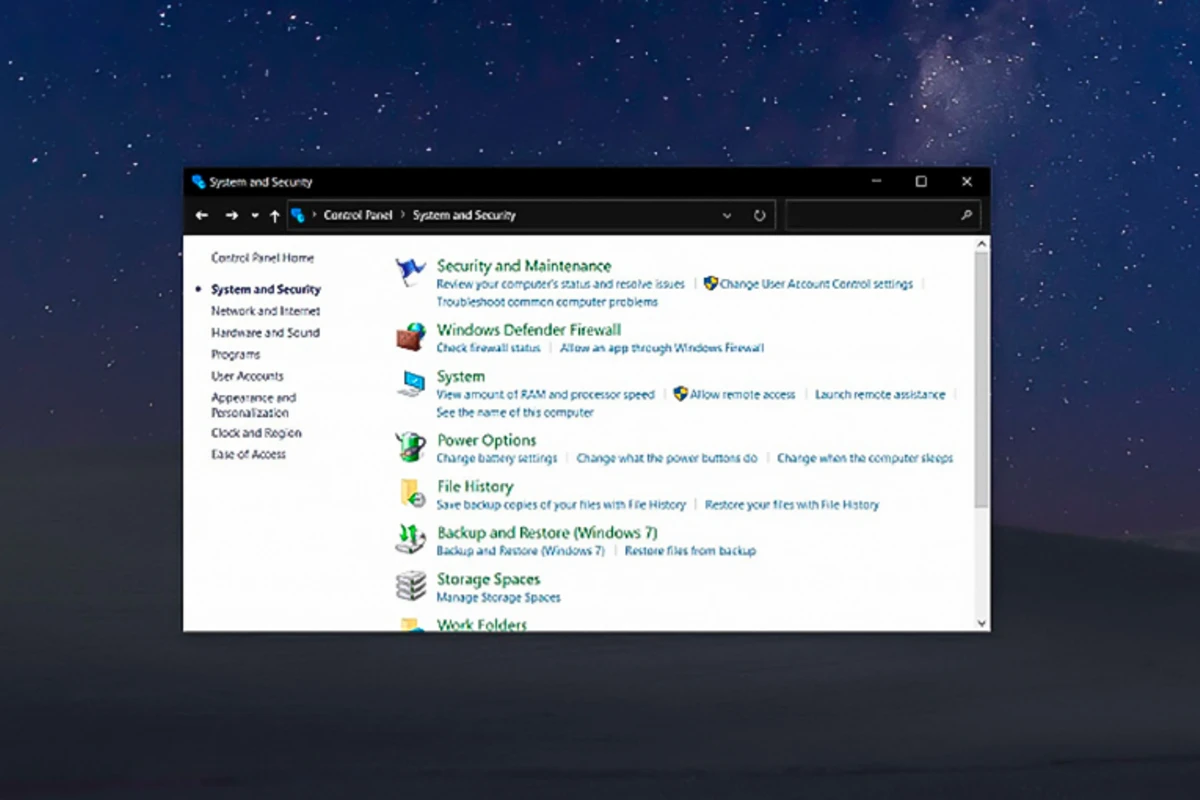
Task: Click Review your computer's status link
Action: tap(561, 284)
